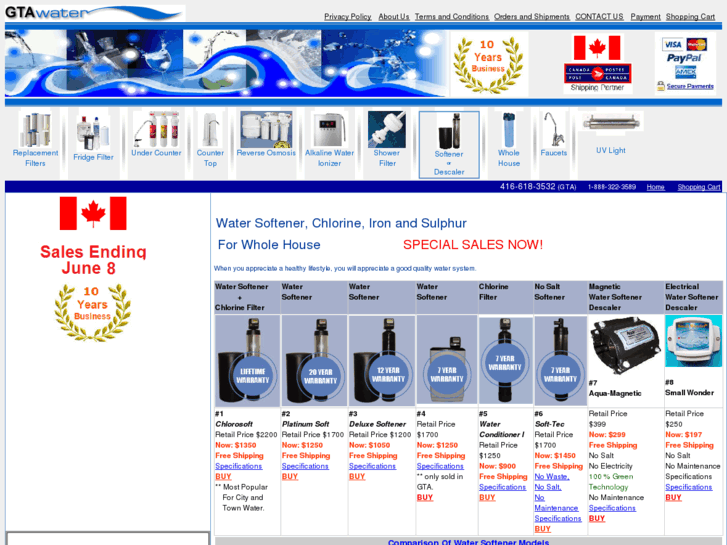
Task: Open the Softener or Descaler category icon
Action: point(449,131)
